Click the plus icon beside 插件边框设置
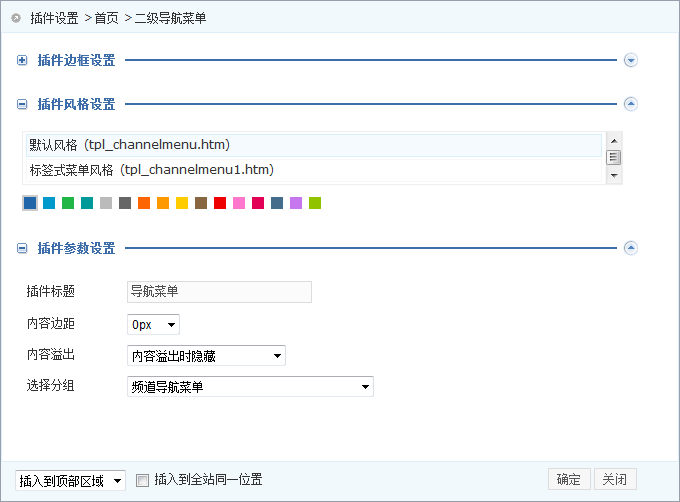 pyautogui.click(x=22, y=60)
